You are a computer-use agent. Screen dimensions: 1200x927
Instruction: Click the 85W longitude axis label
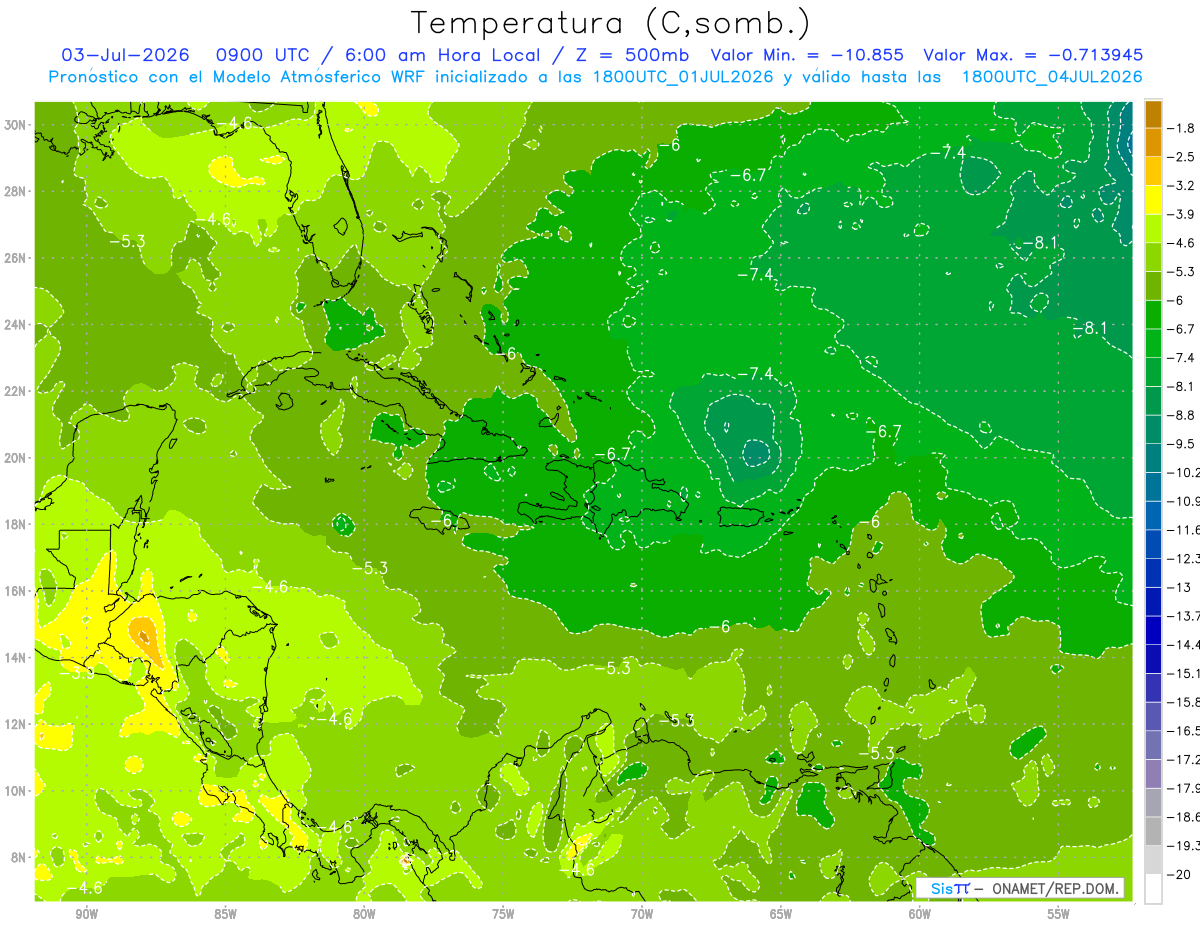coord(225,915)
